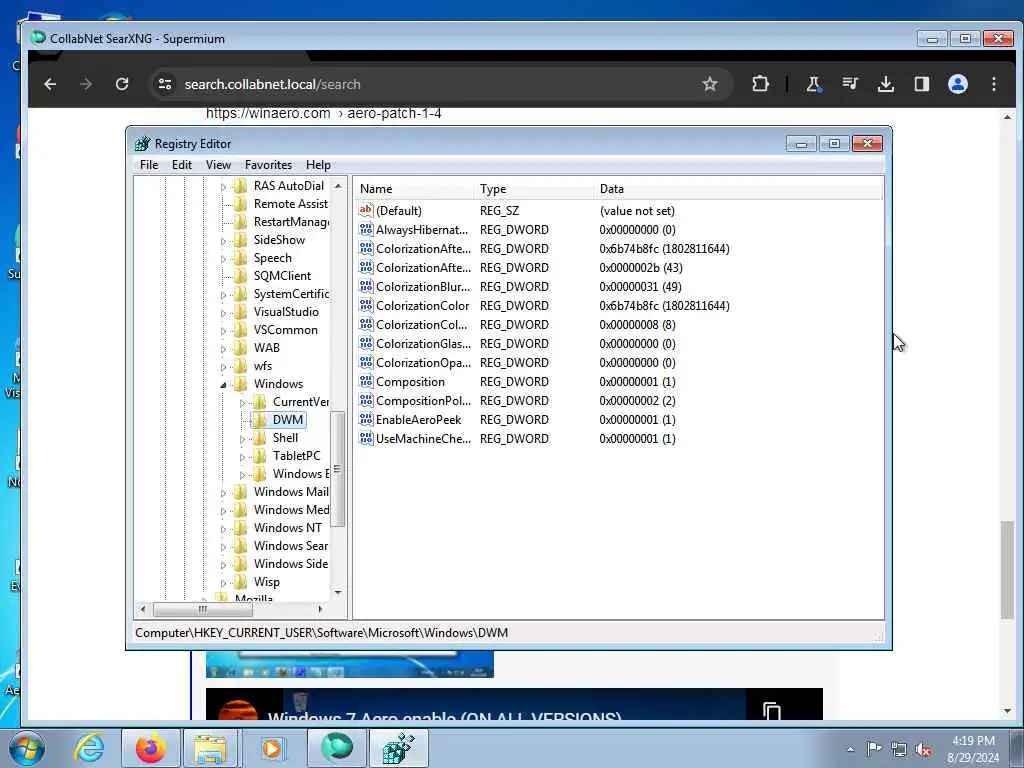Click the taskbar clock showing 4:19 PM
The width and height of the screenshot is (1024, 768).
tap(973, 749)
